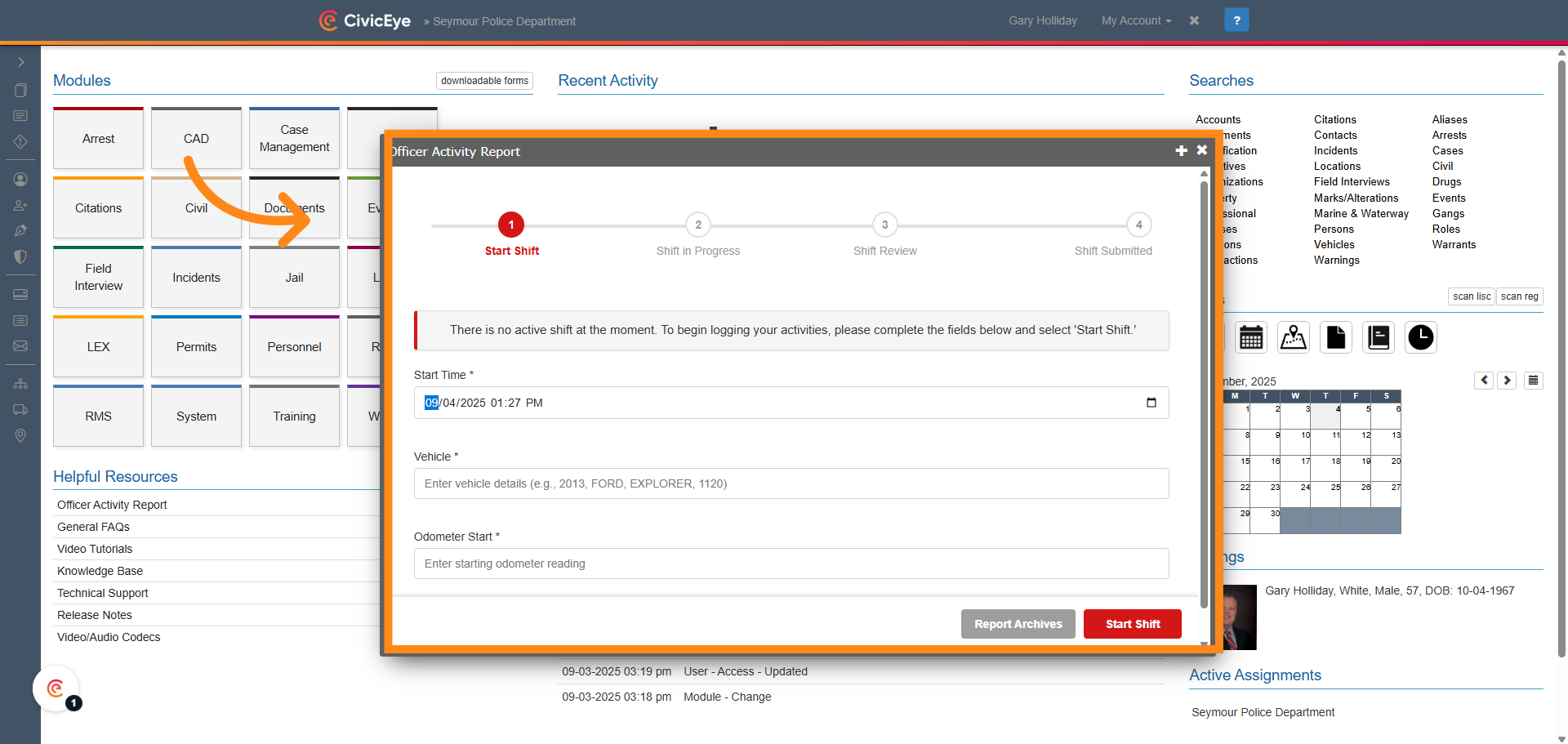
Task: Expand the My Account dropdown
Action: (x=1136, y=20)
